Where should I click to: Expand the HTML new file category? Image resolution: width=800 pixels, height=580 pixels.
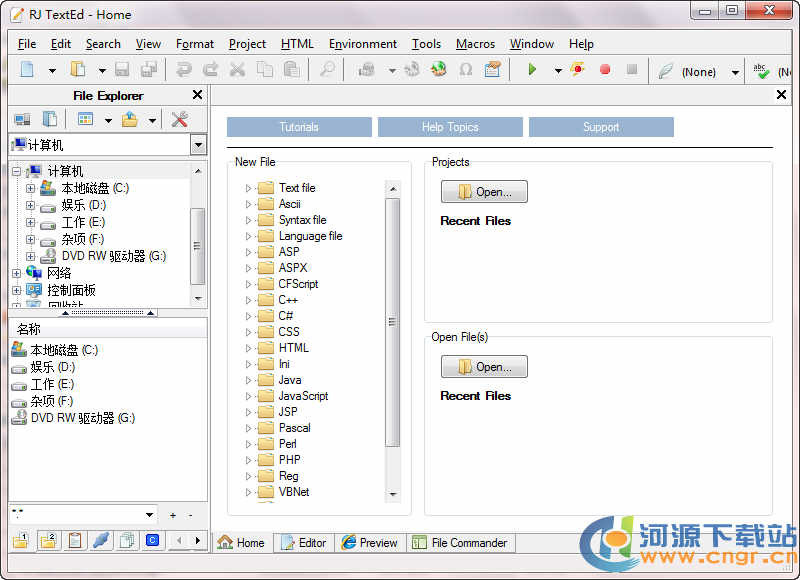249,348
